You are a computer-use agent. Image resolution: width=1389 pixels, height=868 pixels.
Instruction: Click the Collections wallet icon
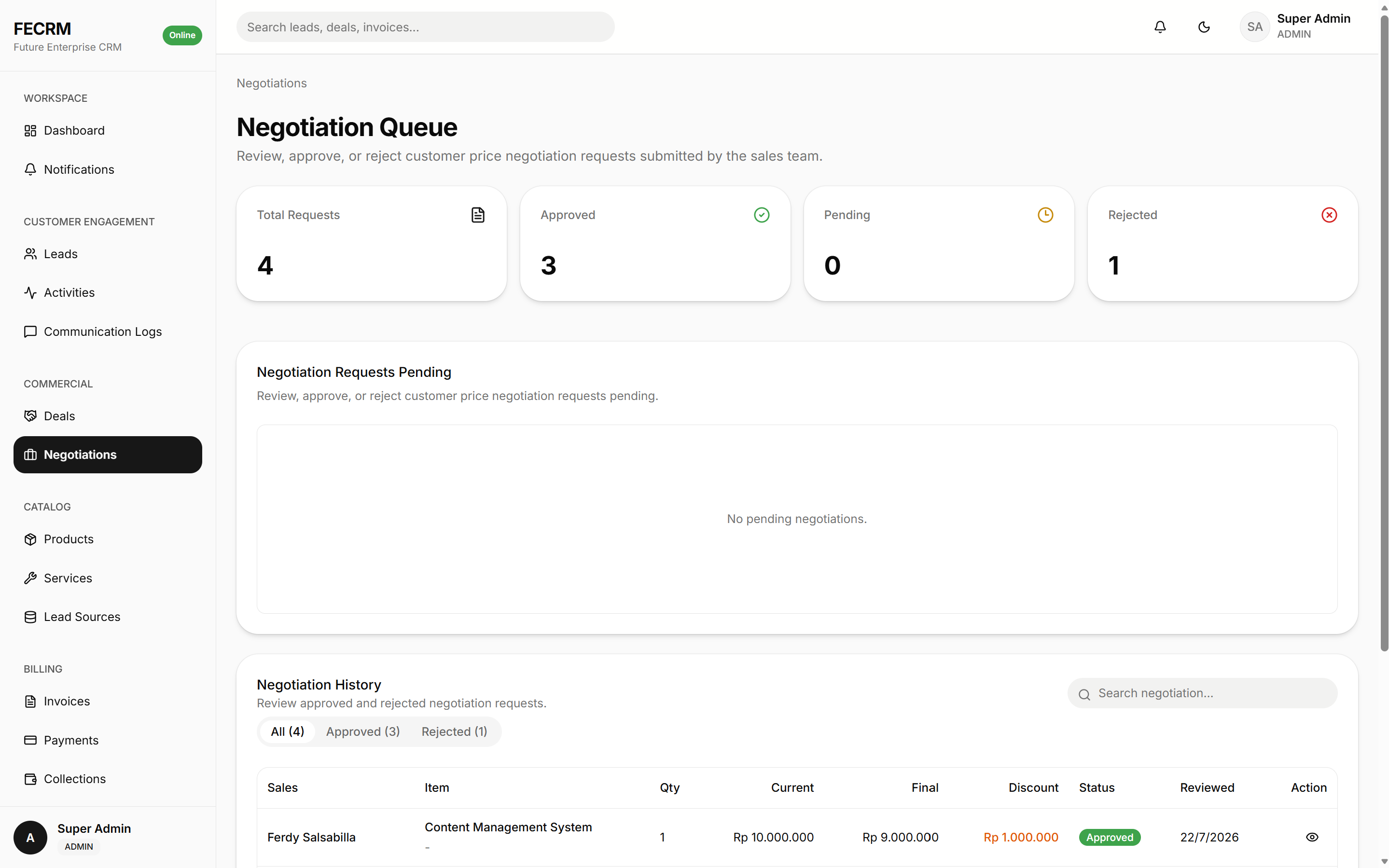click(x=30, y=779)
